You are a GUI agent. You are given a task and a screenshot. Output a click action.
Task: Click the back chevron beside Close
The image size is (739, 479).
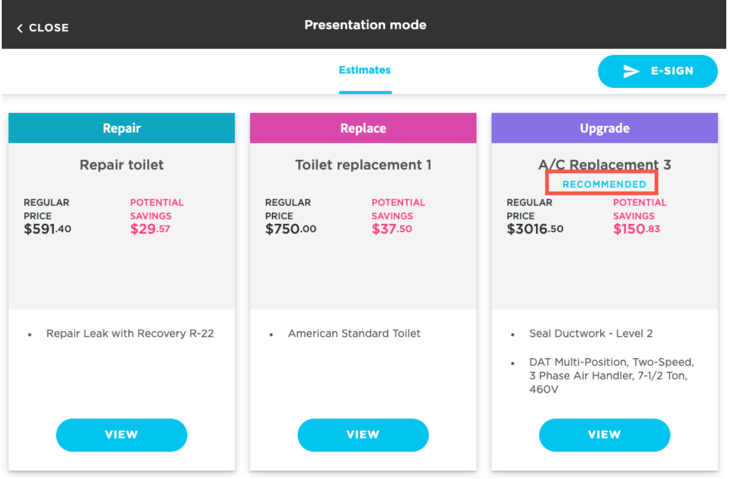(x=19, y=28)
